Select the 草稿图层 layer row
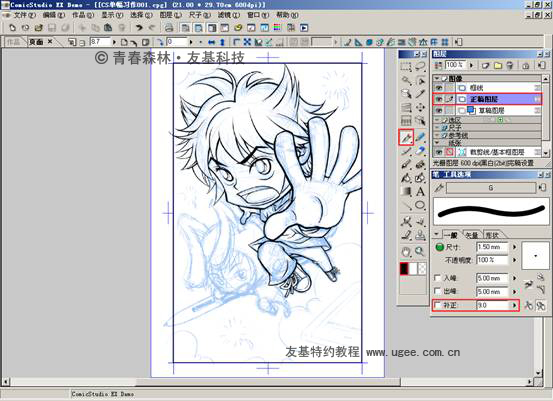 pos(488,111)
